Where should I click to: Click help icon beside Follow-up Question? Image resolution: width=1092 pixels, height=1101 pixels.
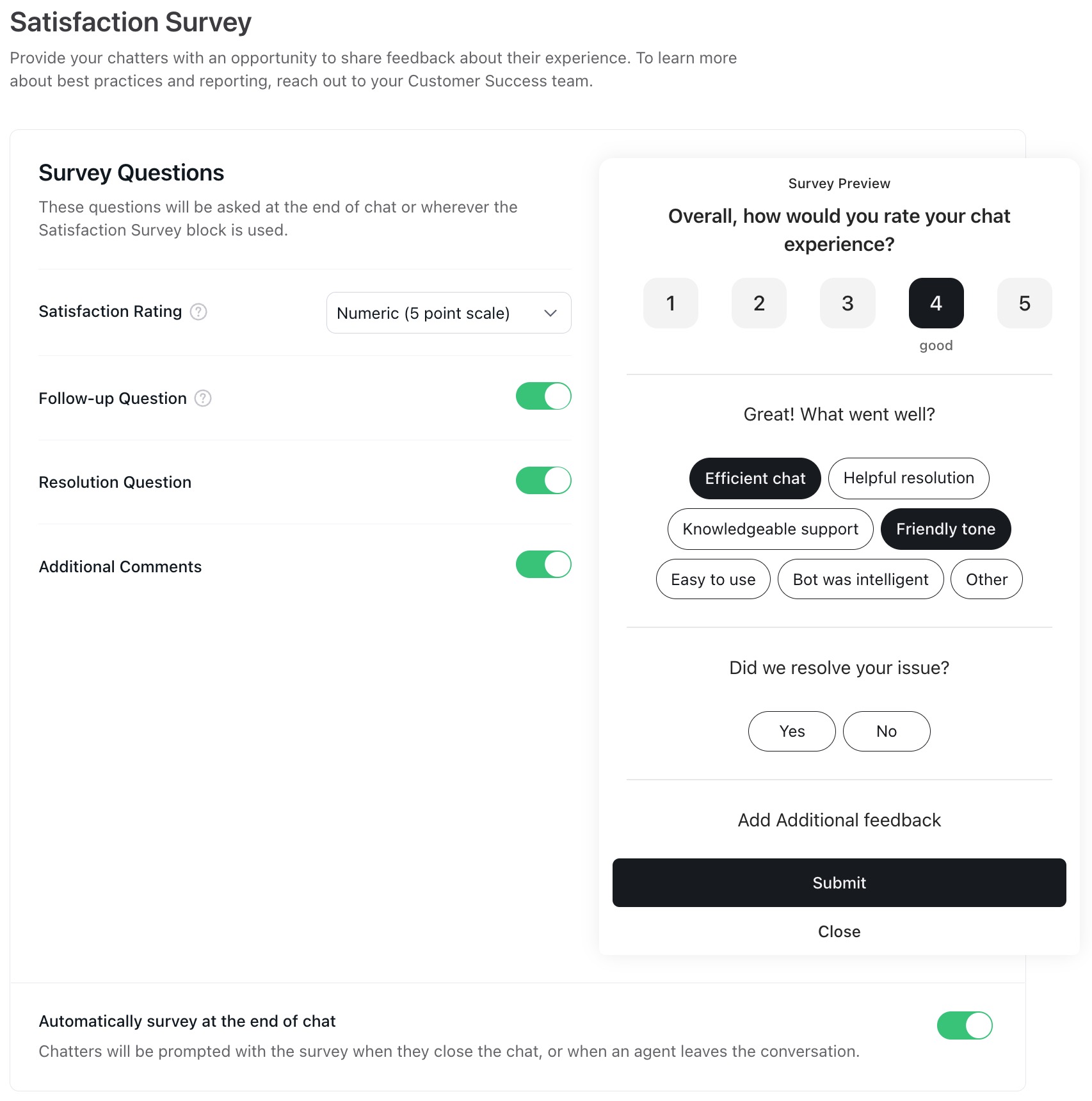[203, 398]
